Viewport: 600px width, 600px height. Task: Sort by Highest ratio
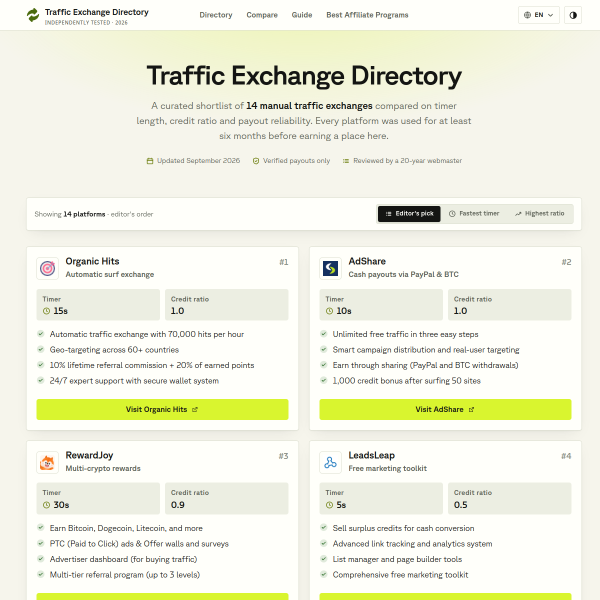(x=540, y=214)
